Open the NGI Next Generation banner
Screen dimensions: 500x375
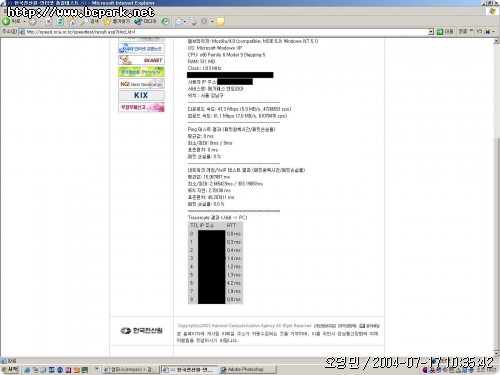[x=141, y=84]
